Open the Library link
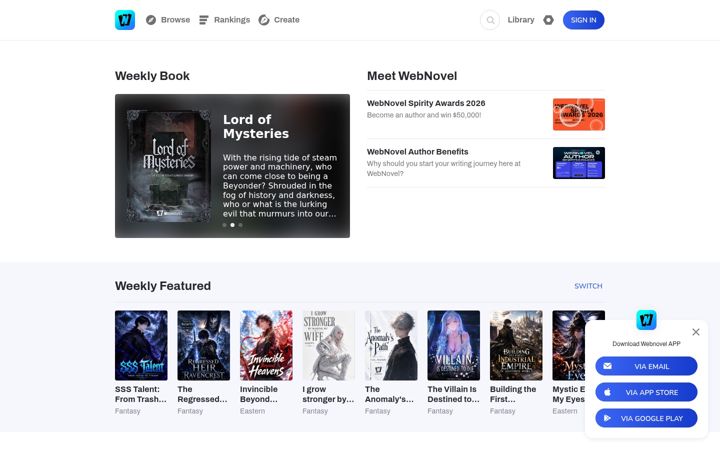Screen dimensions: 720x450 521,20
